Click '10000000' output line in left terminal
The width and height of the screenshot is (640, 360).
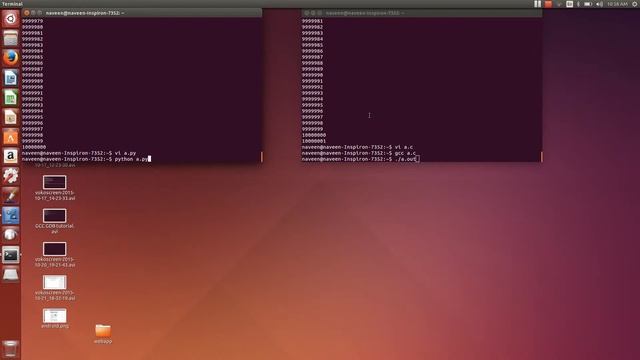[34, 147]
